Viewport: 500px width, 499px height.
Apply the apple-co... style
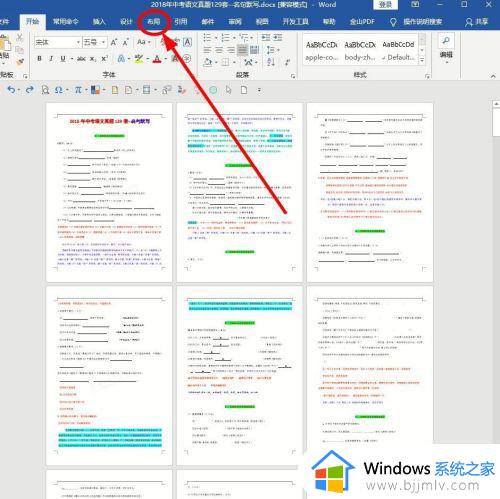click(x=322, y=50)
